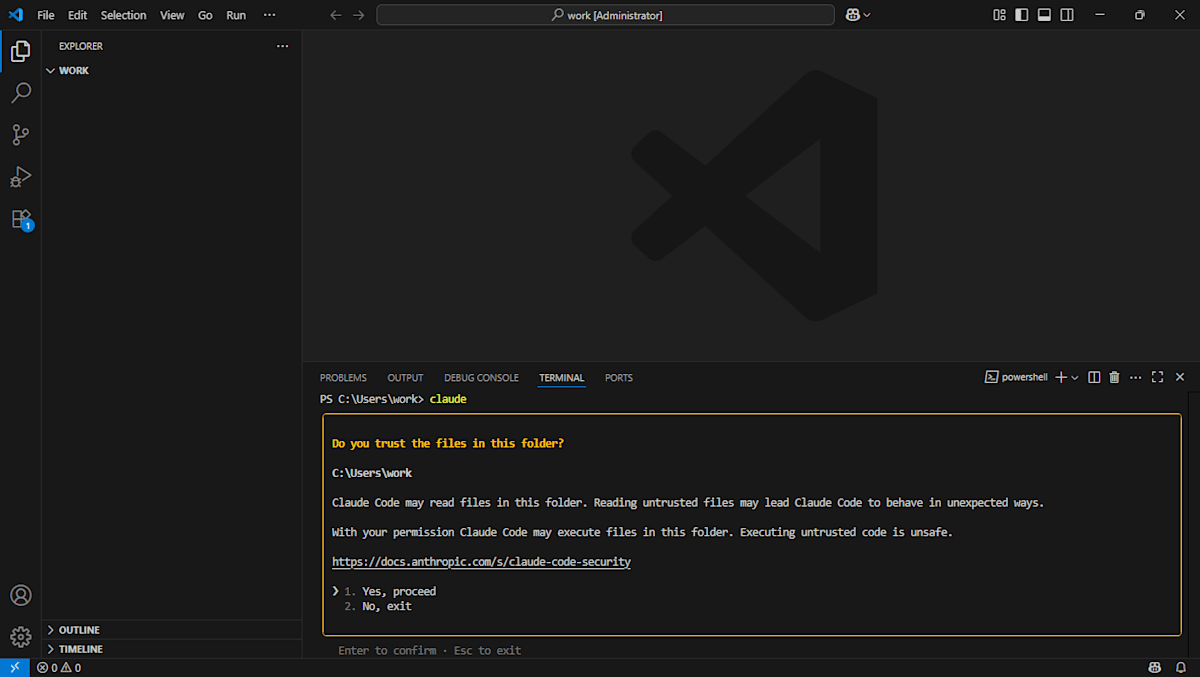Open Customize Layout icon
The width and height of the screenshot is (1200, 677).
coord(999,15)
